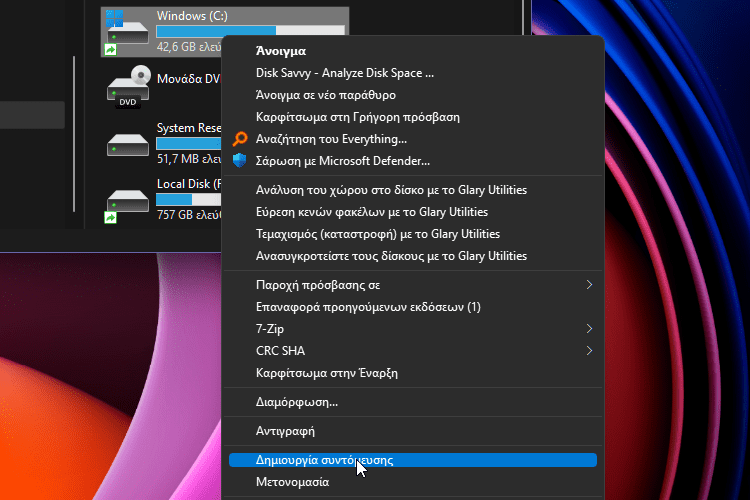Click the Local Disk drive name

[x=189, y=184]
